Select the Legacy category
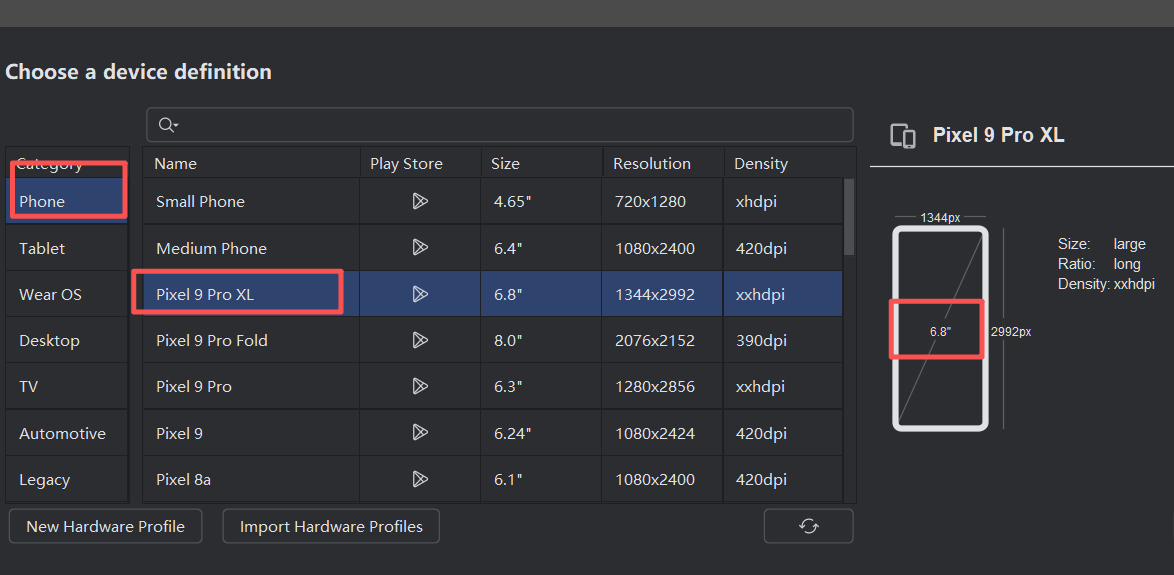1174x575 pixels. pyautogui.click(x=67, y=480)
